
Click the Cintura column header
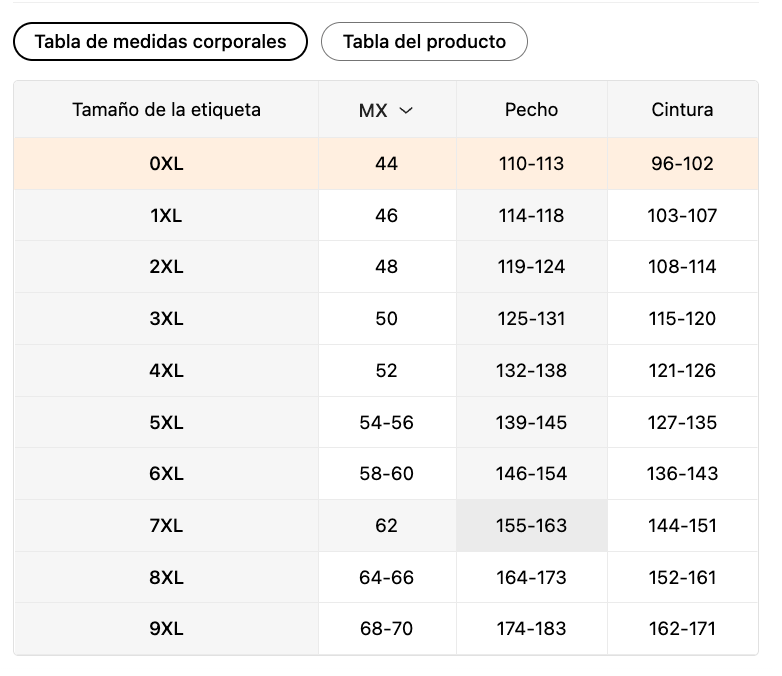click(x=682, y=110)
